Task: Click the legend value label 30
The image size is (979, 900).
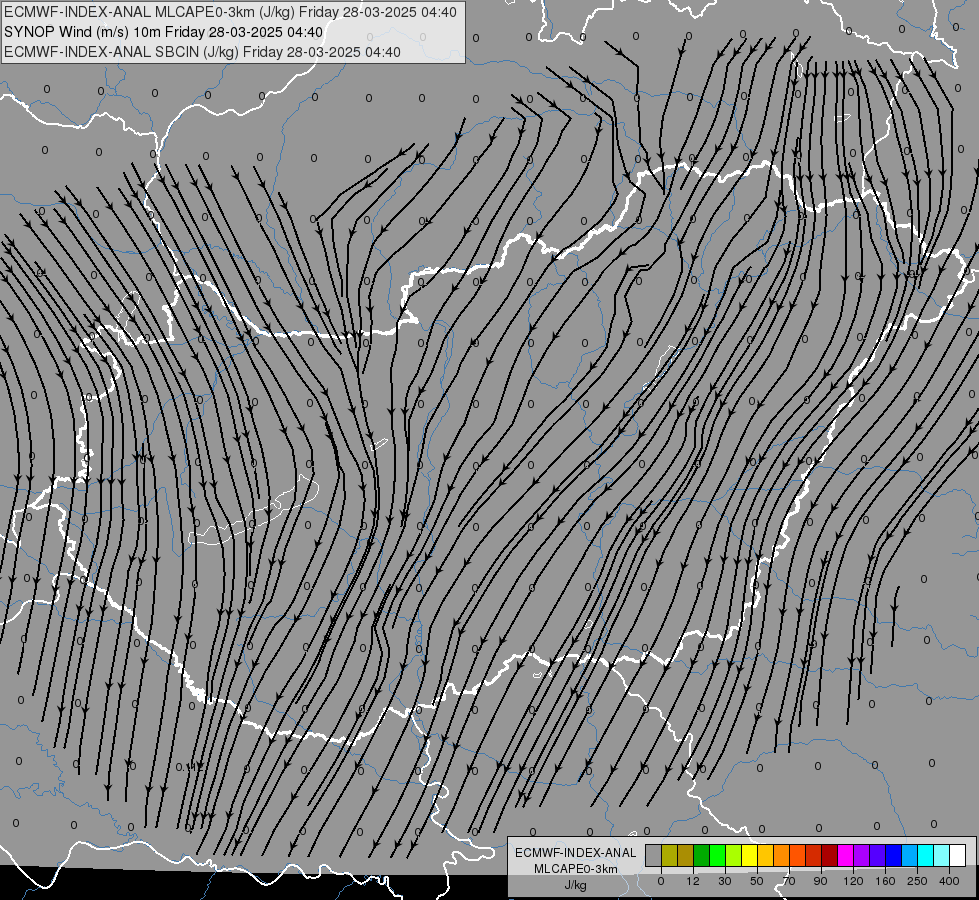Action: click(x=724, y=881)
